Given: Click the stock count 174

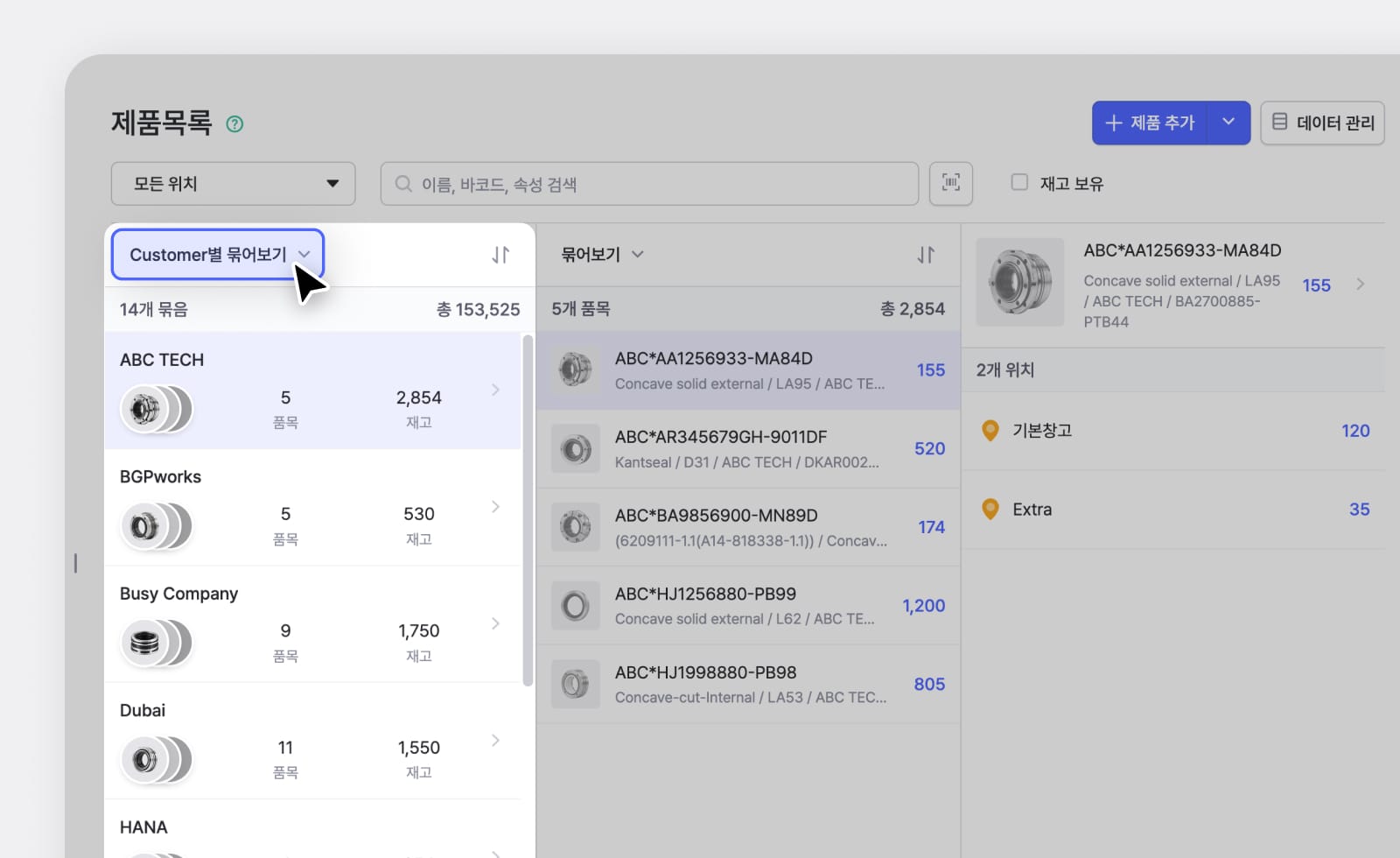Looking at the screenshot, I should (931, 527).
